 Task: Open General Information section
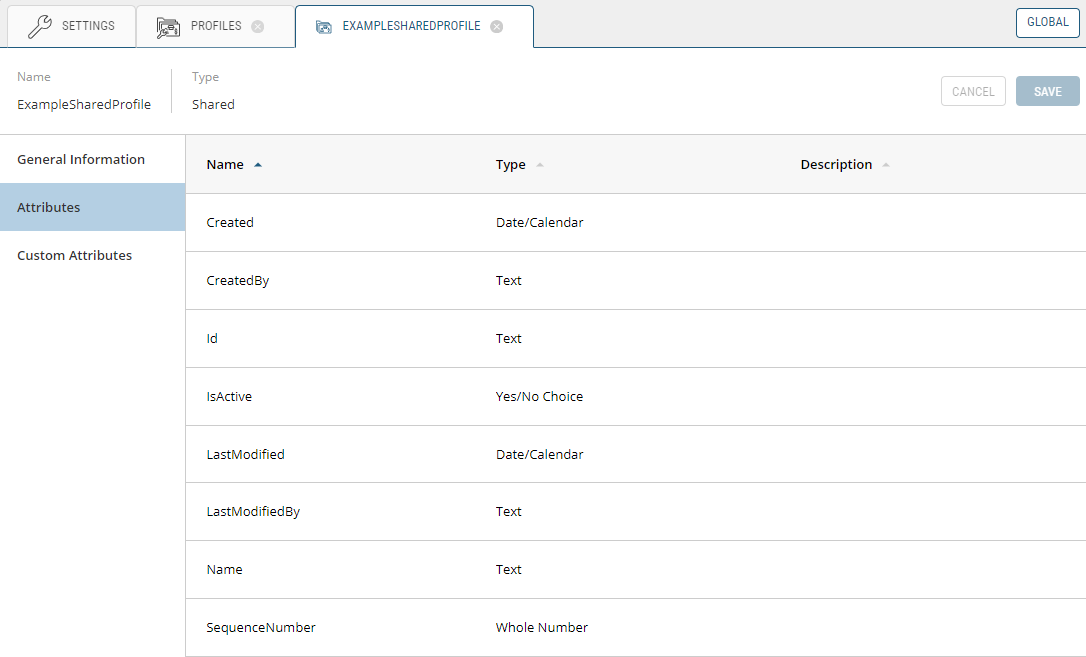coord(81,159)
